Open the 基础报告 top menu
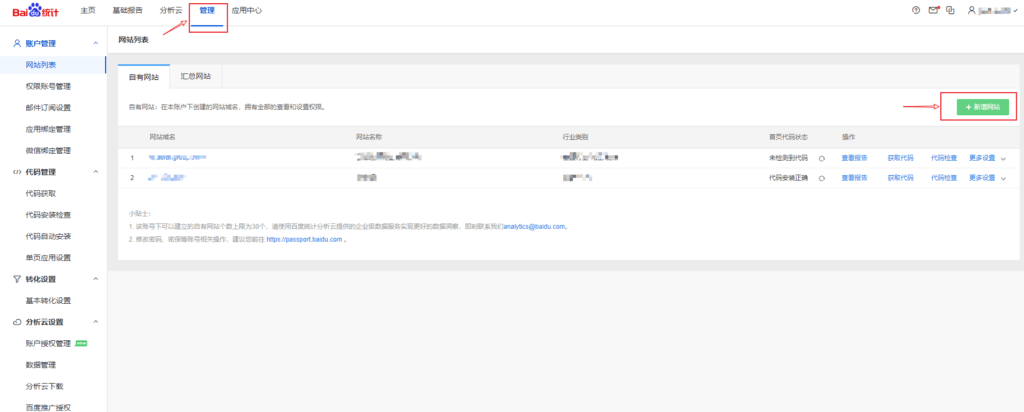Screen dimensions: 1024x412 127,10
